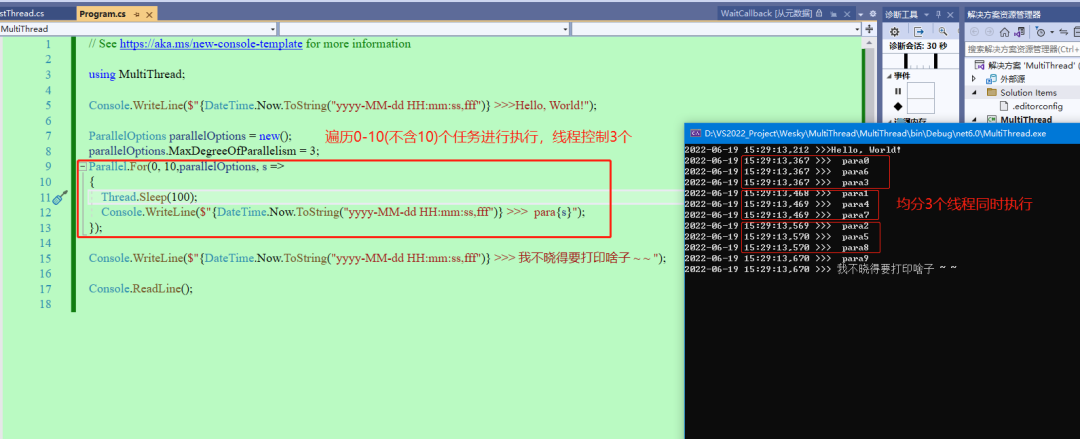
Task: Click the Solution Explorer back arrow
Action: click(975, 32)
